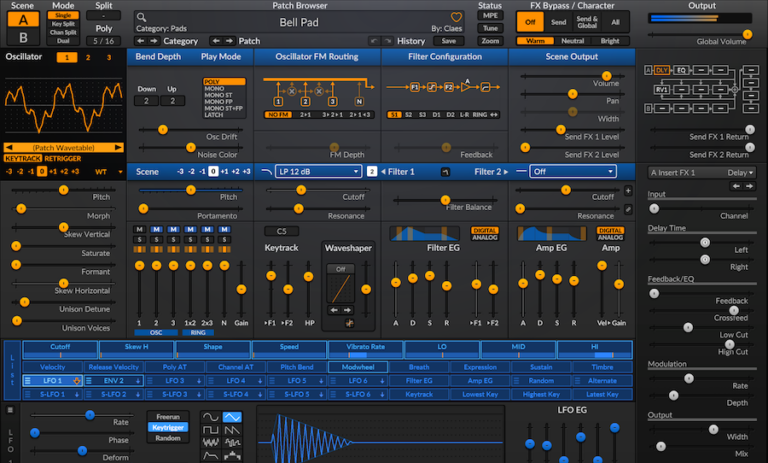Select the sawtooth LFO waveform icon
The height and width of the screenshot is (463, 768).
232,430
